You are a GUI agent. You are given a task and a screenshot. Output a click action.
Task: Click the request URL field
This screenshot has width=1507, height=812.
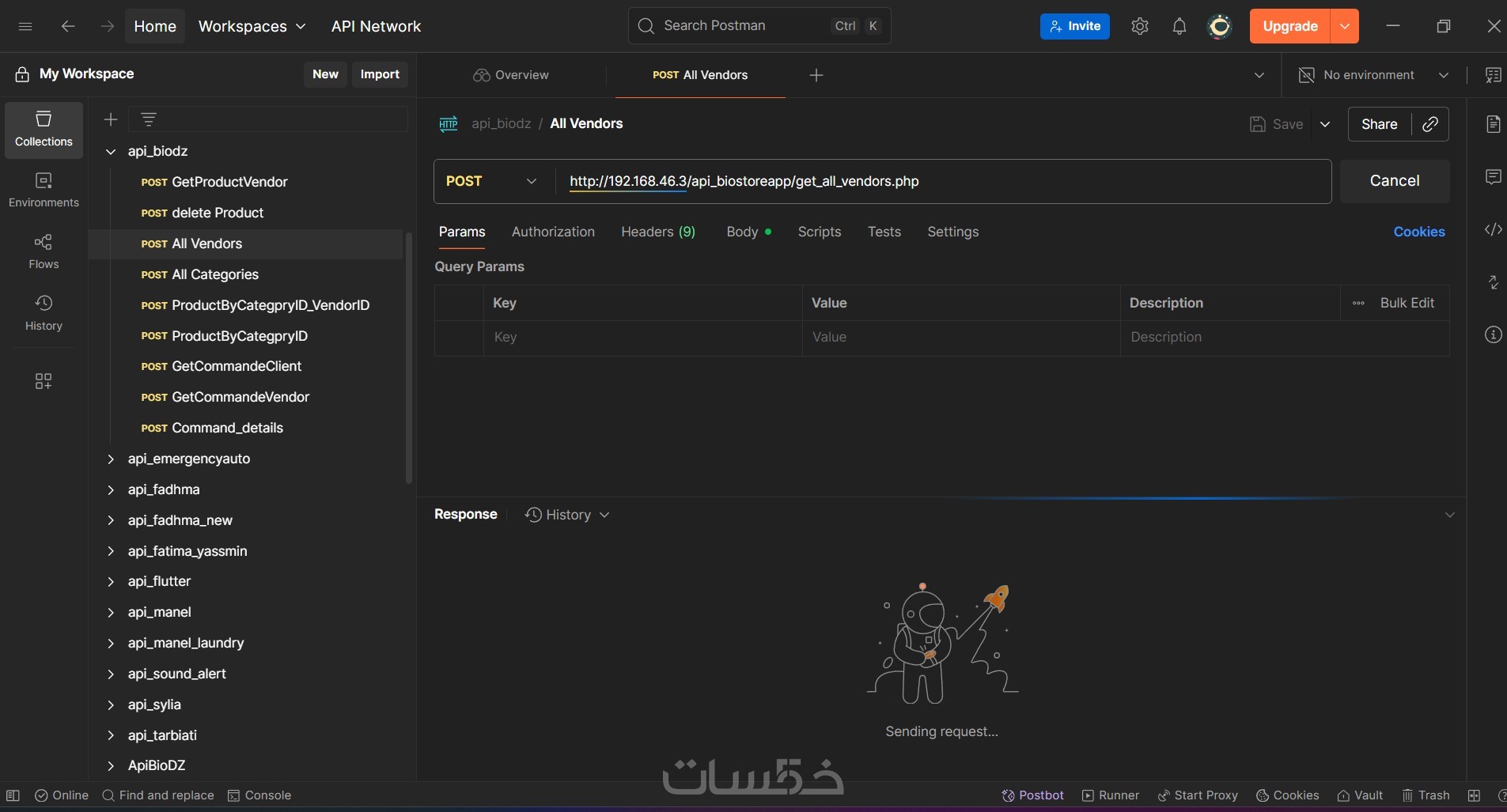(x=943, y=181)
